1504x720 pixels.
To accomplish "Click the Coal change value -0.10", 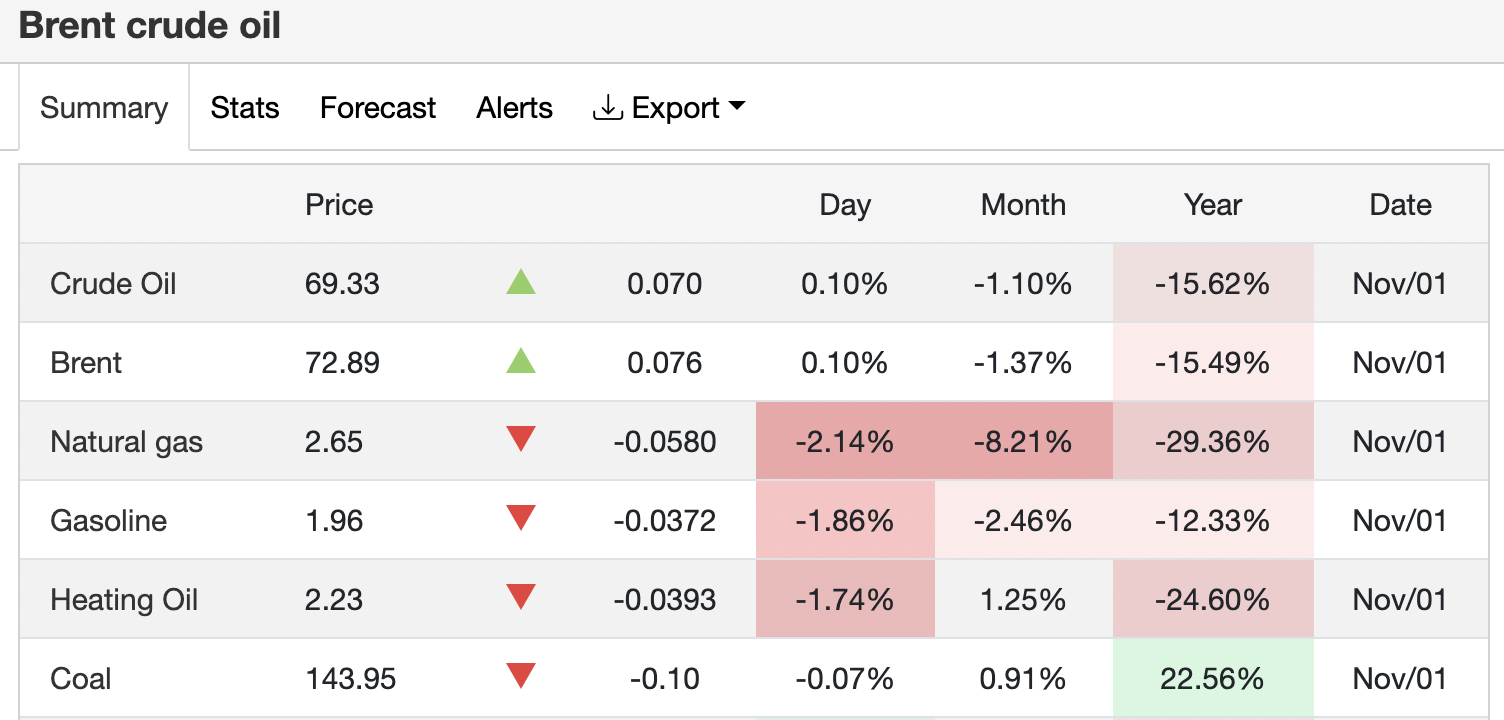I will [x=665, y=679].
